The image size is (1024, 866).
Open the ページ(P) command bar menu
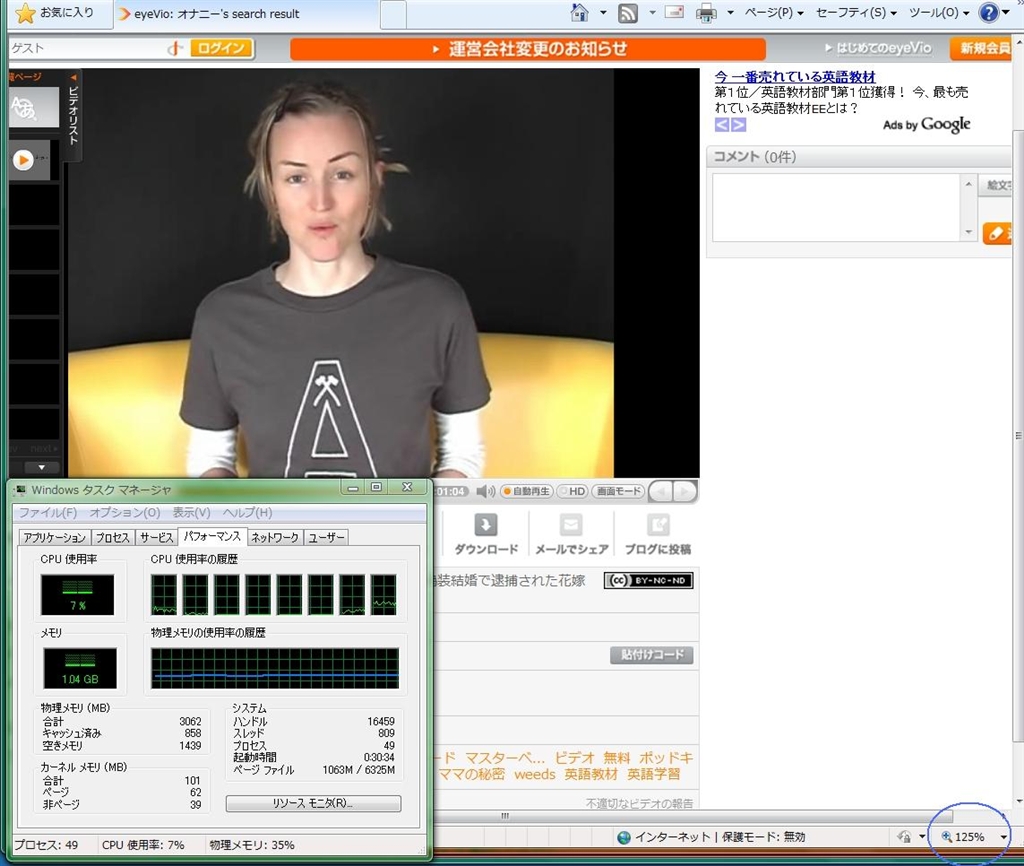coord(774,12)
